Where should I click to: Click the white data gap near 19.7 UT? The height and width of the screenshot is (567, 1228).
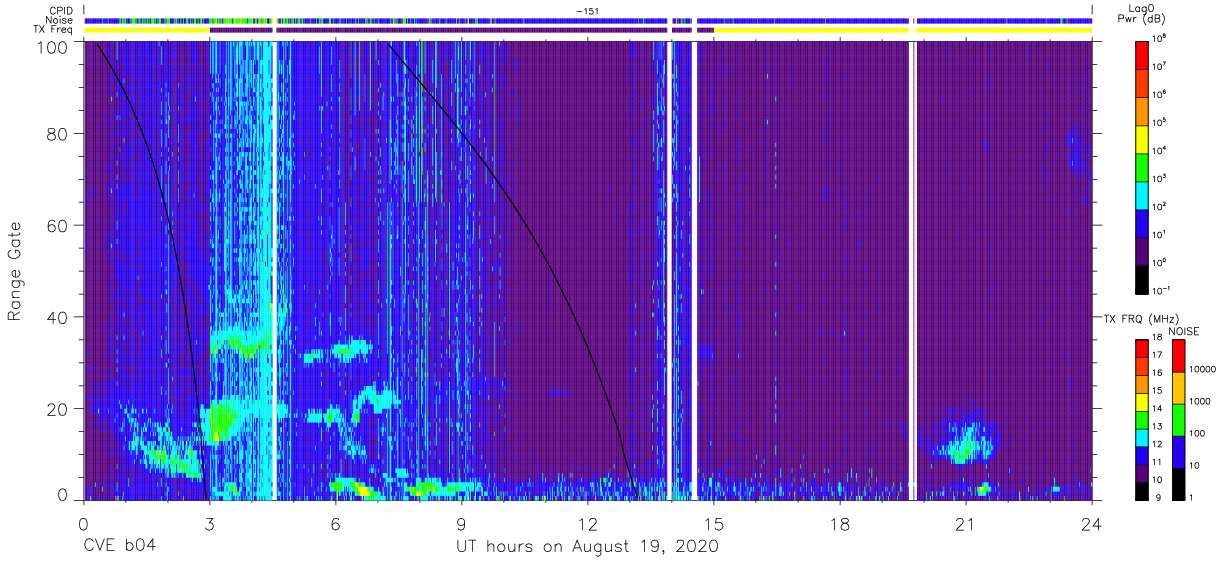[912, 270]
